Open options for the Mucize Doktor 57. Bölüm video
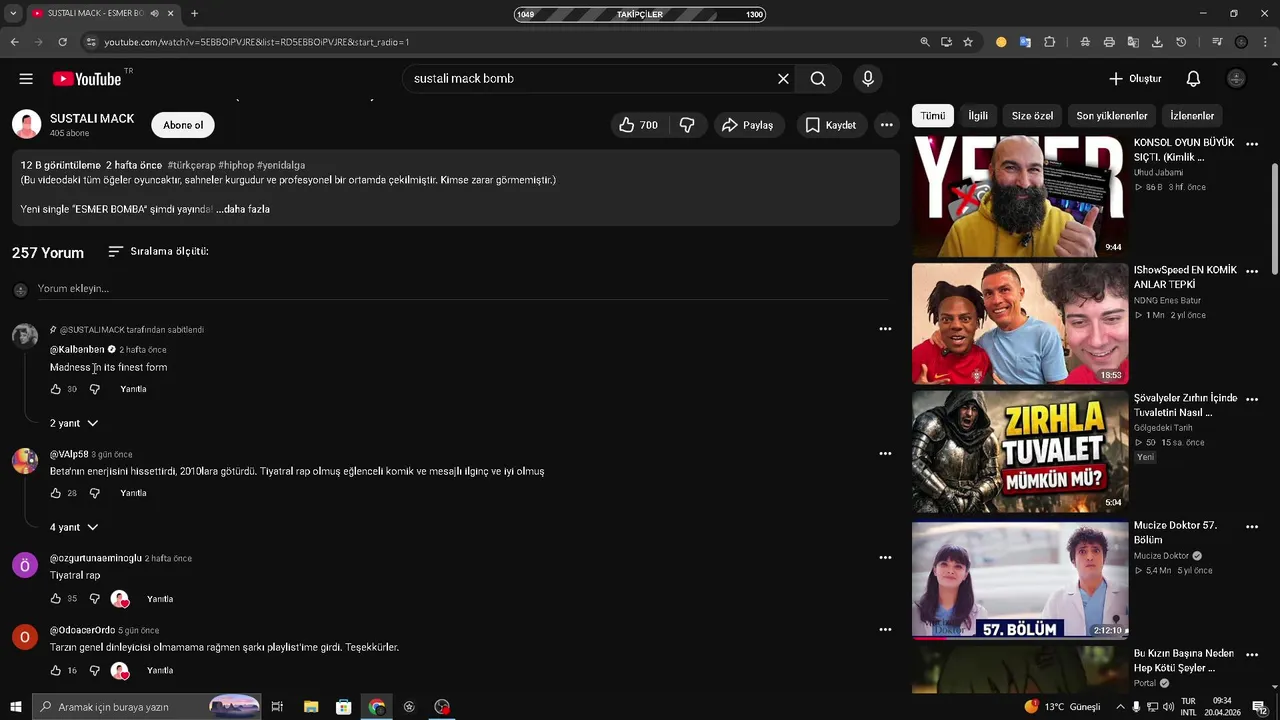1280x720 pixels. pyautogui.click(x=1252, y=526)
